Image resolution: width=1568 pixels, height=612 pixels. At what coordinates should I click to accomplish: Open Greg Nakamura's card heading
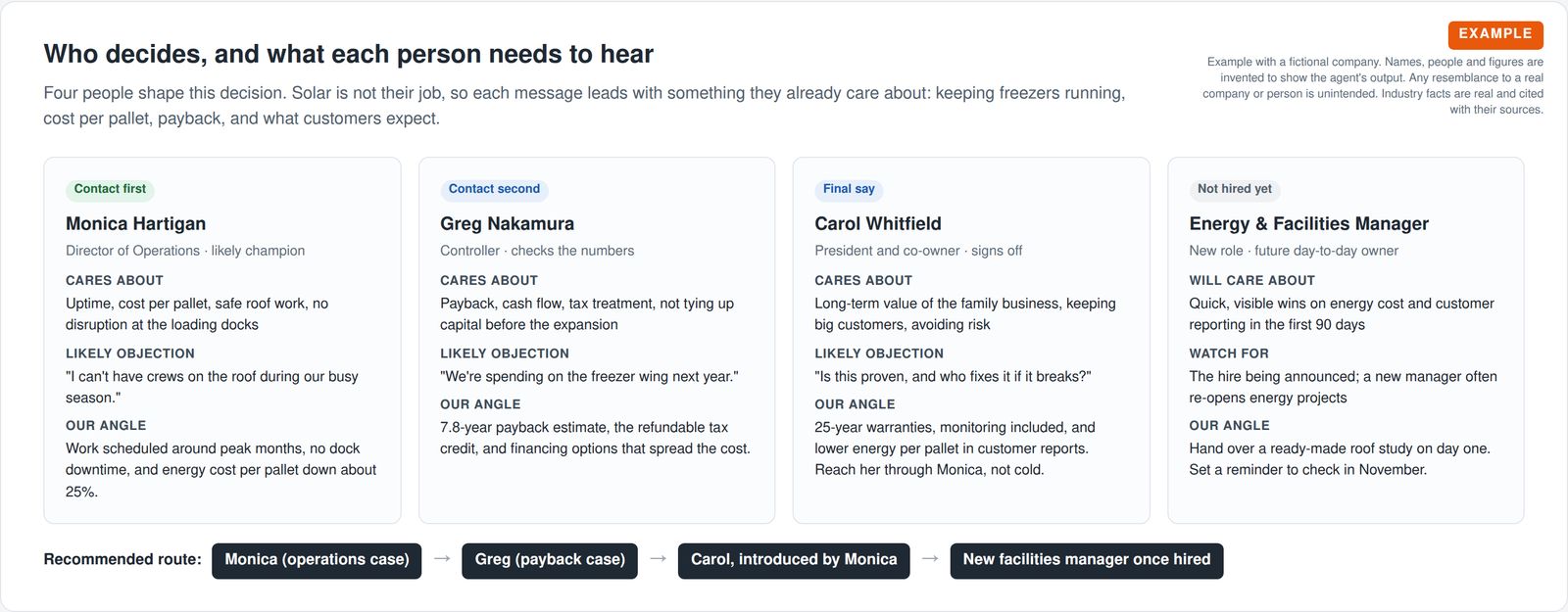(507, 223)
